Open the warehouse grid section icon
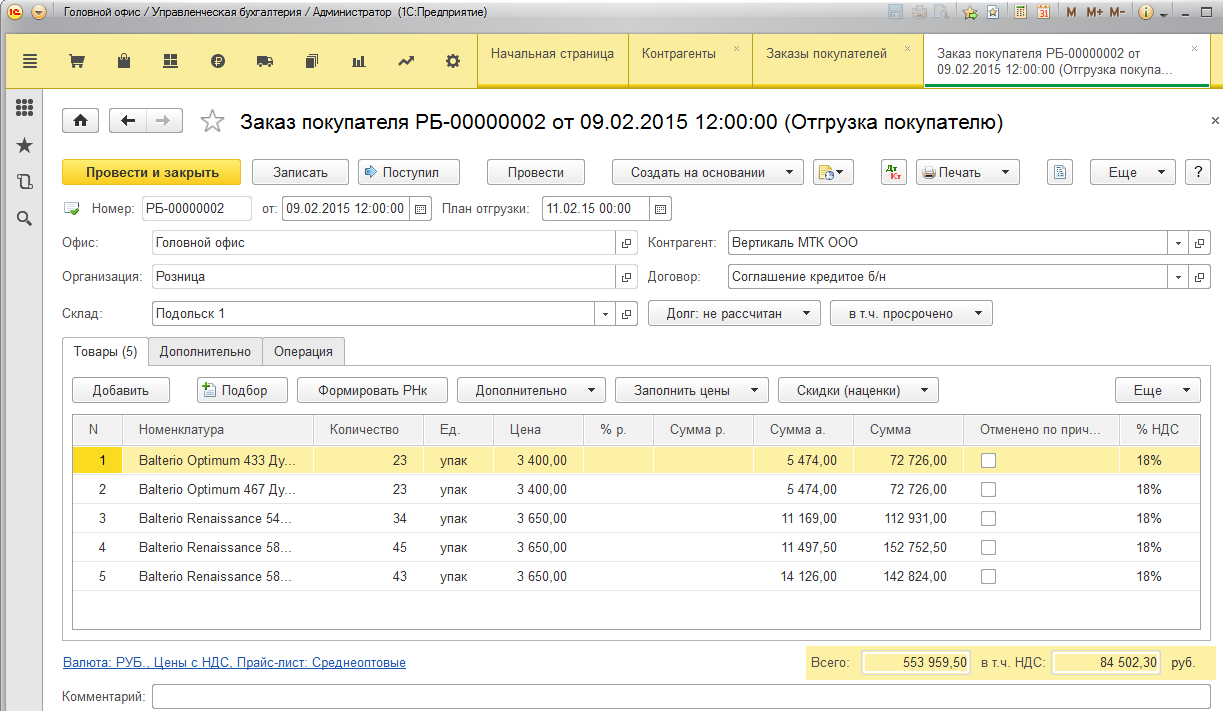This screenshot has height=711, width=1223. pos(171,61)
